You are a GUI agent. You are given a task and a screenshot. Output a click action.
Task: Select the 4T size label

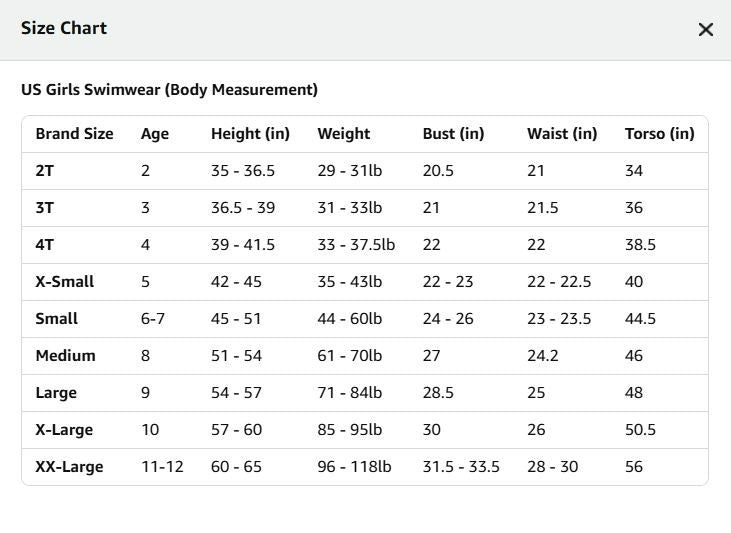(x=45, y=245)
